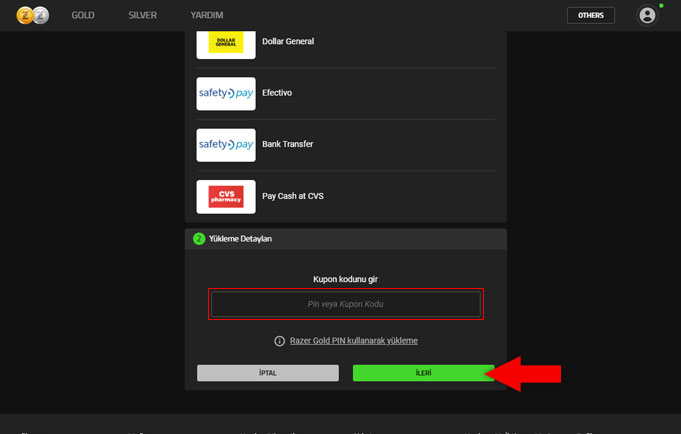Select the Bank Transfer payment option text
This screenshot has width=681, height=434.
tap(288, 145)
